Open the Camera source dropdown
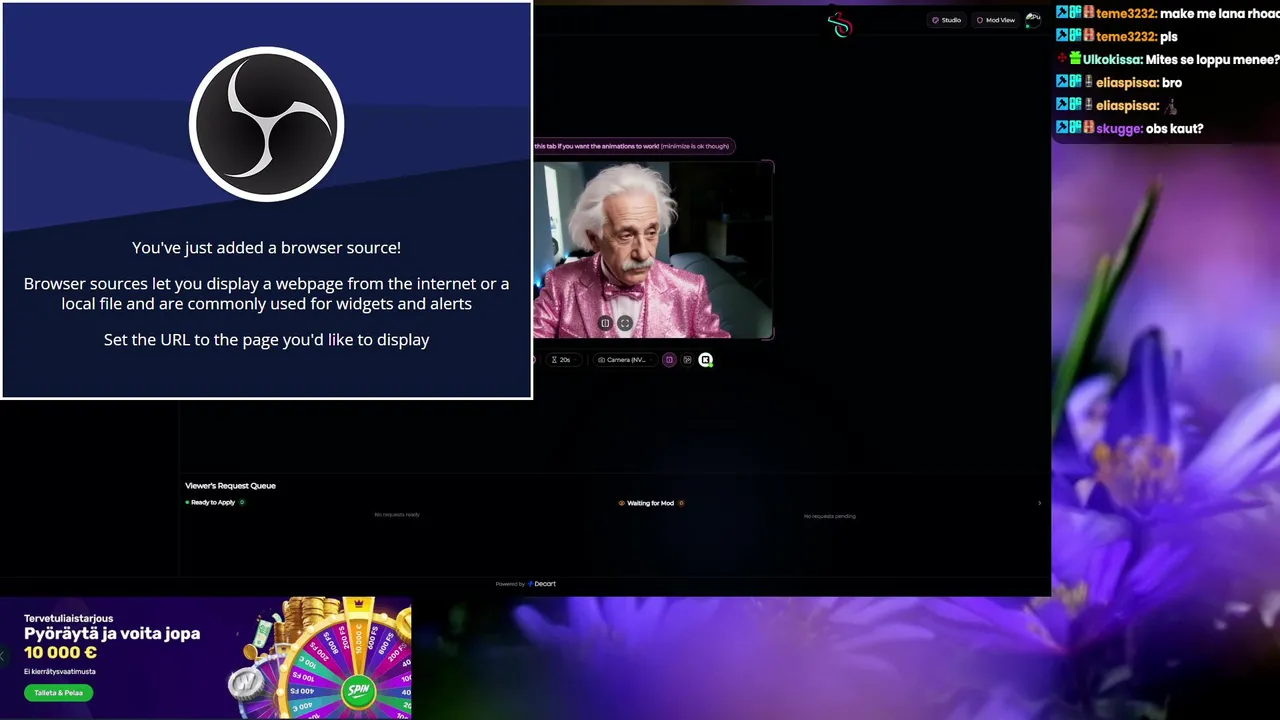This screenshot has width=1280, height=720. (x=625, y=360)
